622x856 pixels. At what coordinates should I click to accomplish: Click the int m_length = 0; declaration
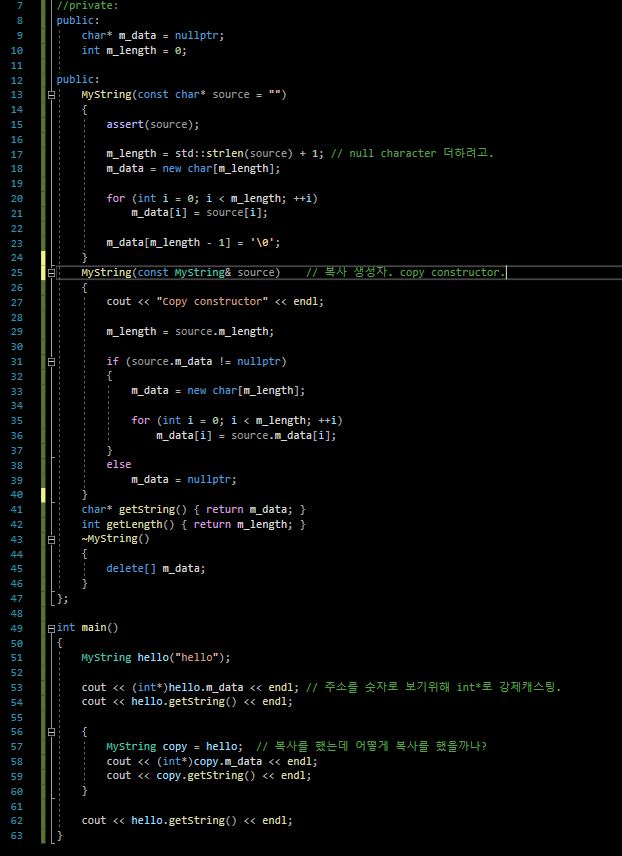point(134,50)
